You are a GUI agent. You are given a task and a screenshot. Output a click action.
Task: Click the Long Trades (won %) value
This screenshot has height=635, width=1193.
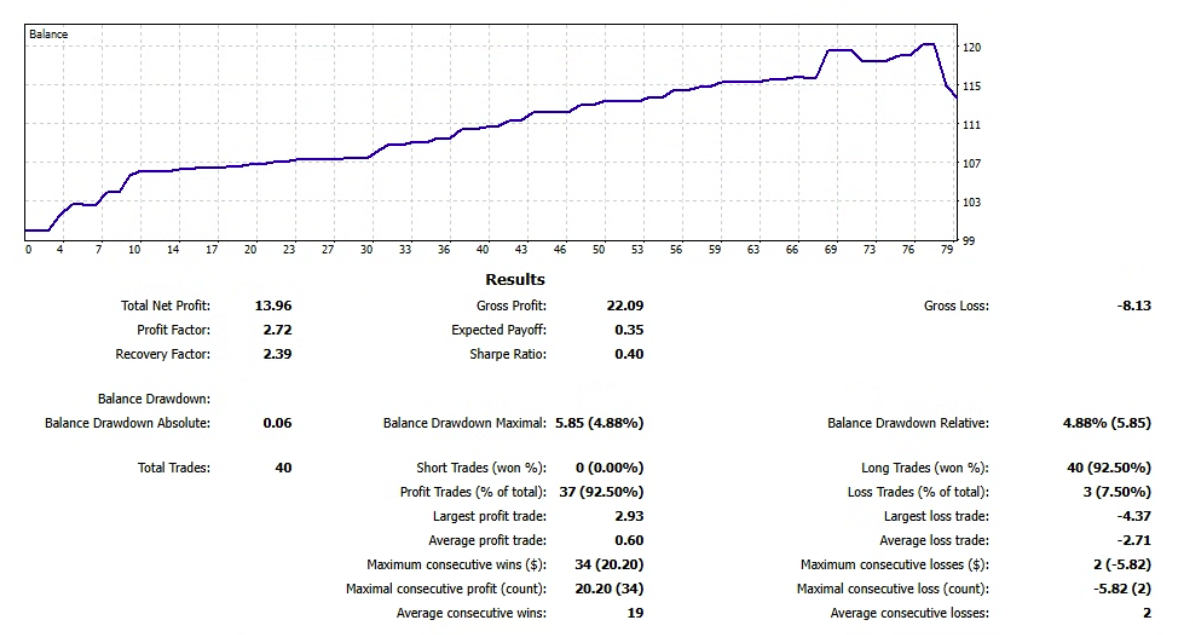coord(1109,467)
